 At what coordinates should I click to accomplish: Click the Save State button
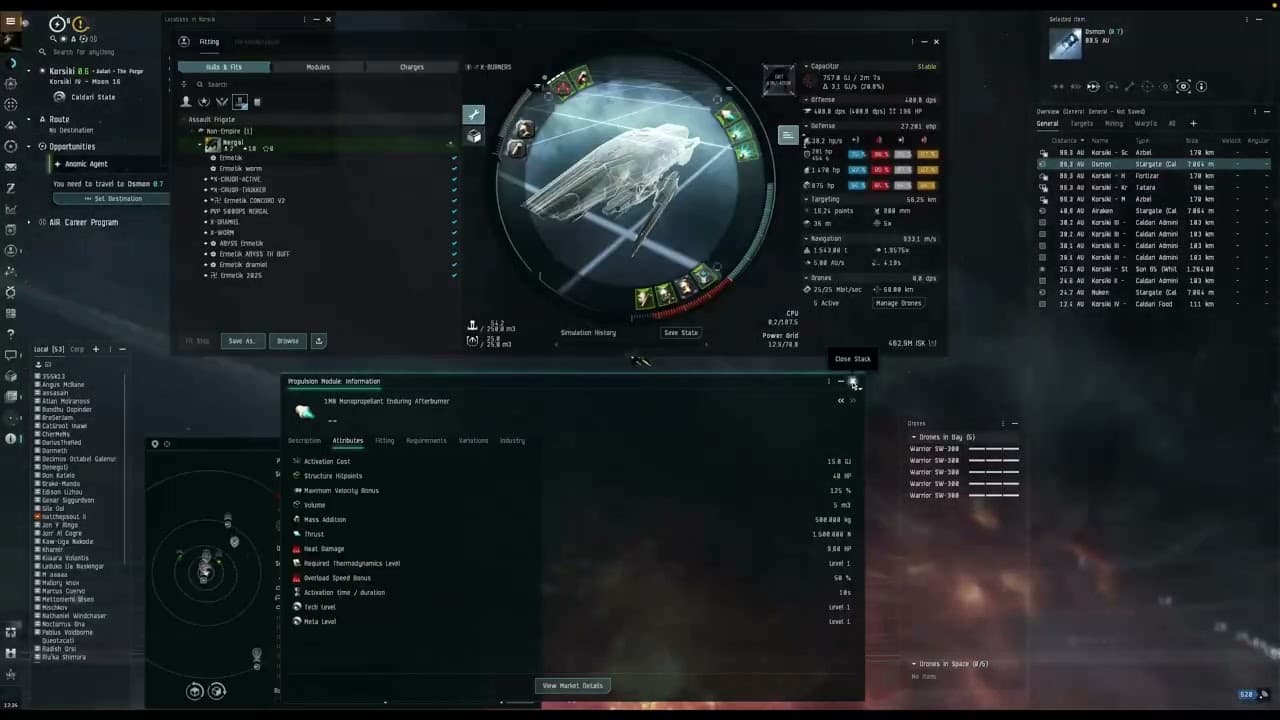[681, 333]
